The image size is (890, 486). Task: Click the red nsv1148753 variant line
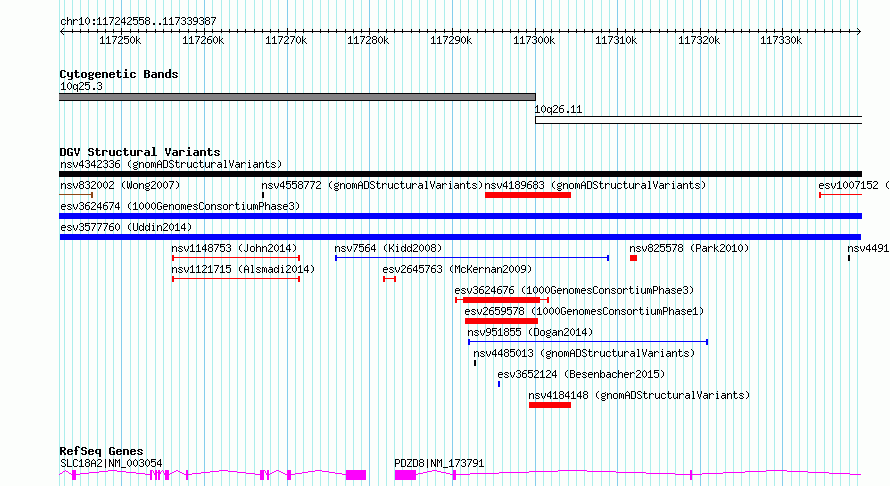(x=236, y=258)
